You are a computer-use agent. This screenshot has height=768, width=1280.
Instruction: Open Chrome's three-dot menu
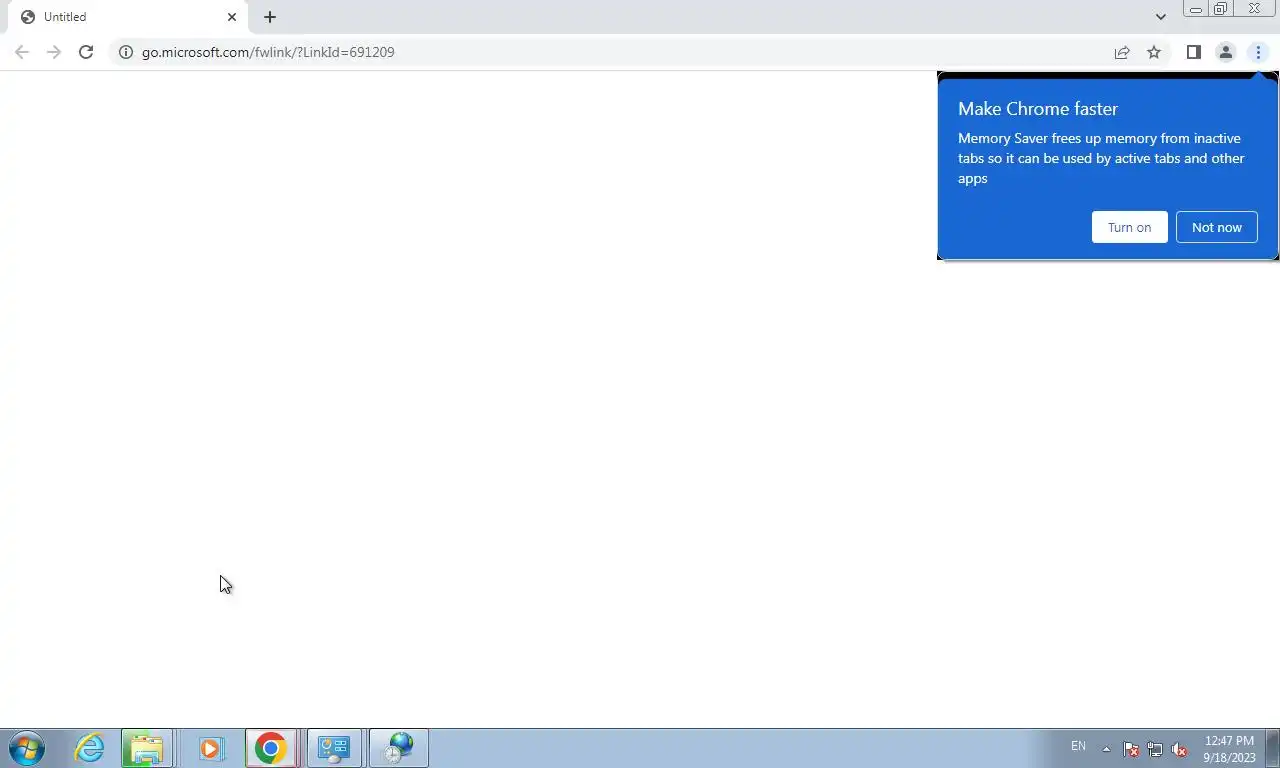[1258, 52]
